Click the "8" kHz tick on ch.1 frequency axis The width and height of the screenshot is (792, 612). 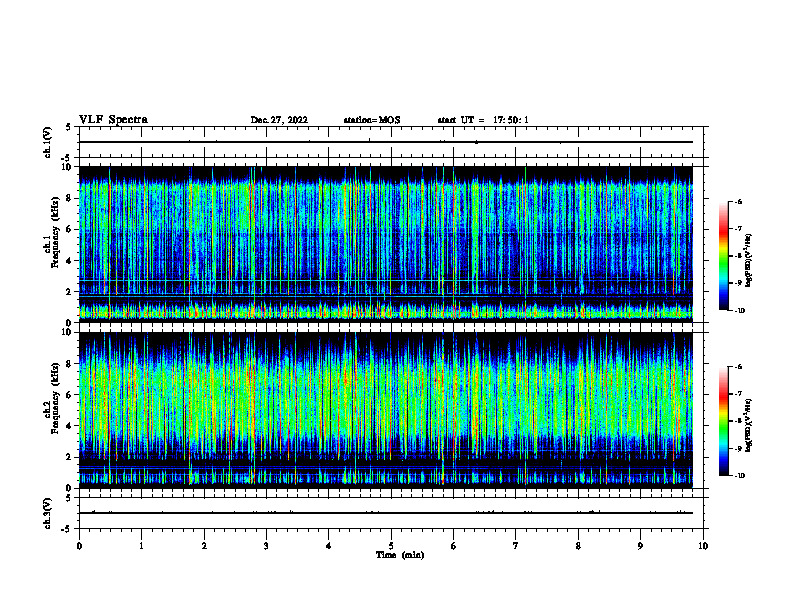(x=69, y=198)
